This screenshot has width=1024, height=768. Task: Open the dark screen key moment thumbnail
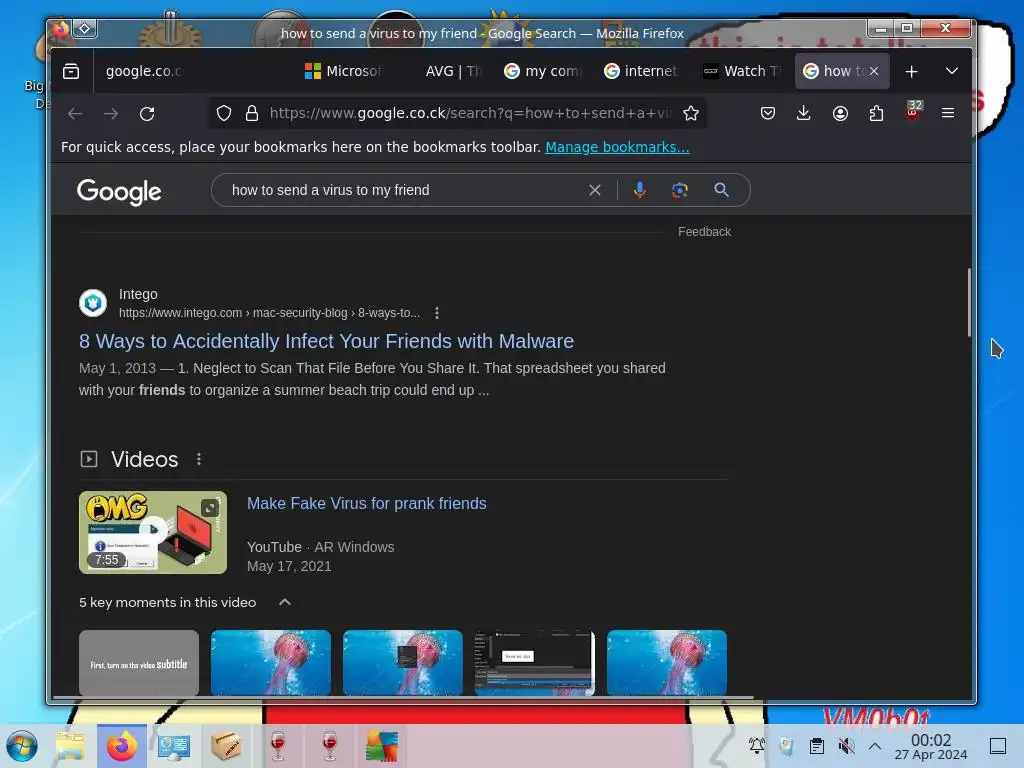[x=535, y=663]
